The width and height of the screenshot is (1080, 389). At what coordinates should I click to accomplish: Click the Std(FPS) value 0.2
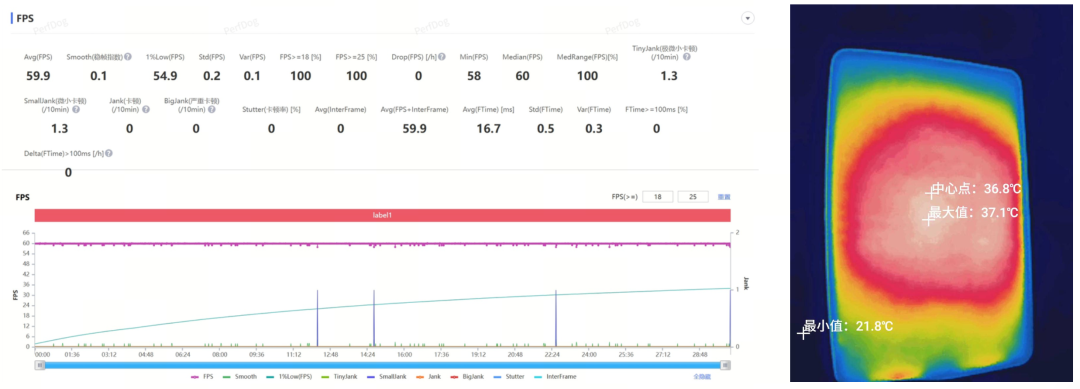click(x=211, y=76)
